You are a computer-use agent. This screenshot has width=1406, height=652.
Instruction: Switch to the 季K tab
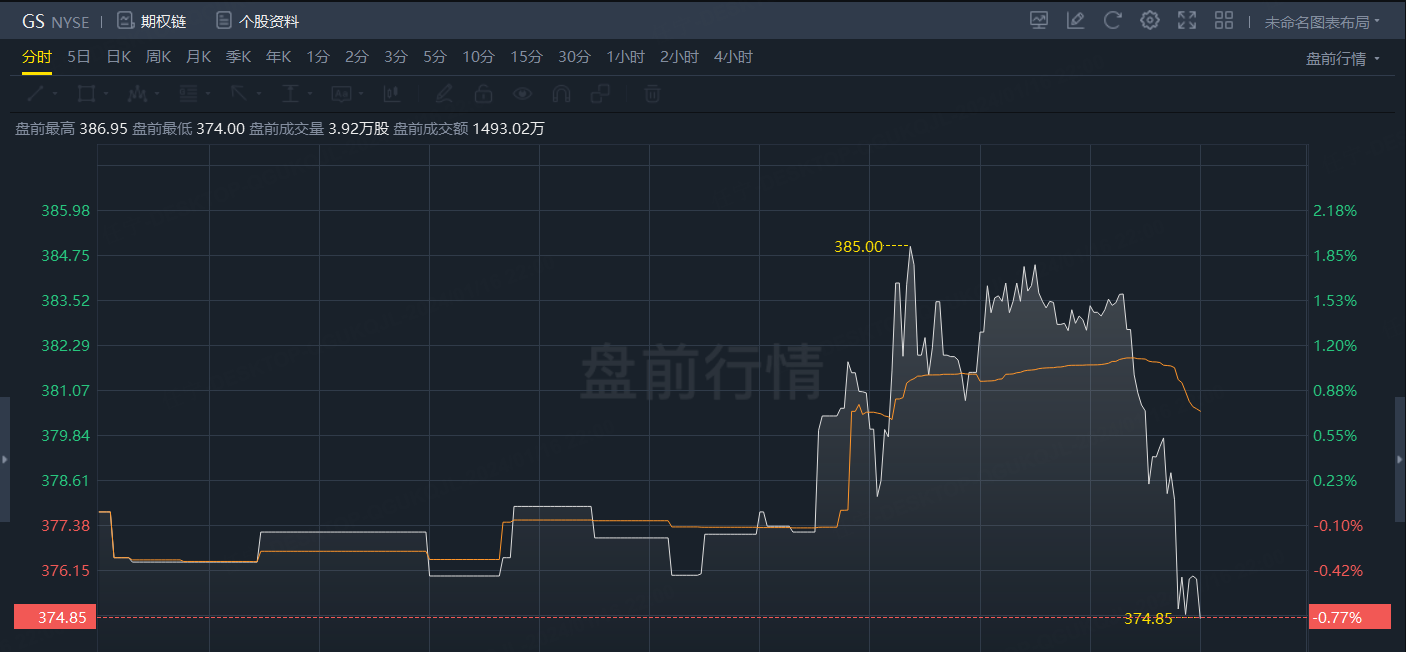coord(238,57)
